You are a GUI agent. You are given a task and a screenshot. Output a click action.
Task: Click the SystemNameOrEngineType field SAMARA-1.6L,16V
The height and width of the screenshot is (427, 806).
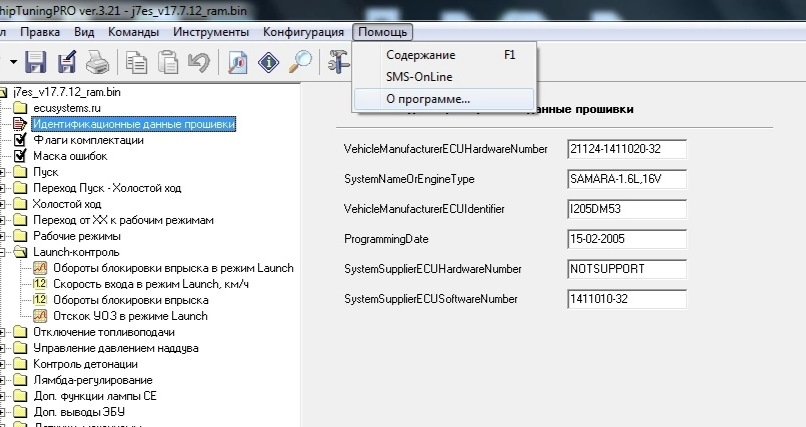627,179
